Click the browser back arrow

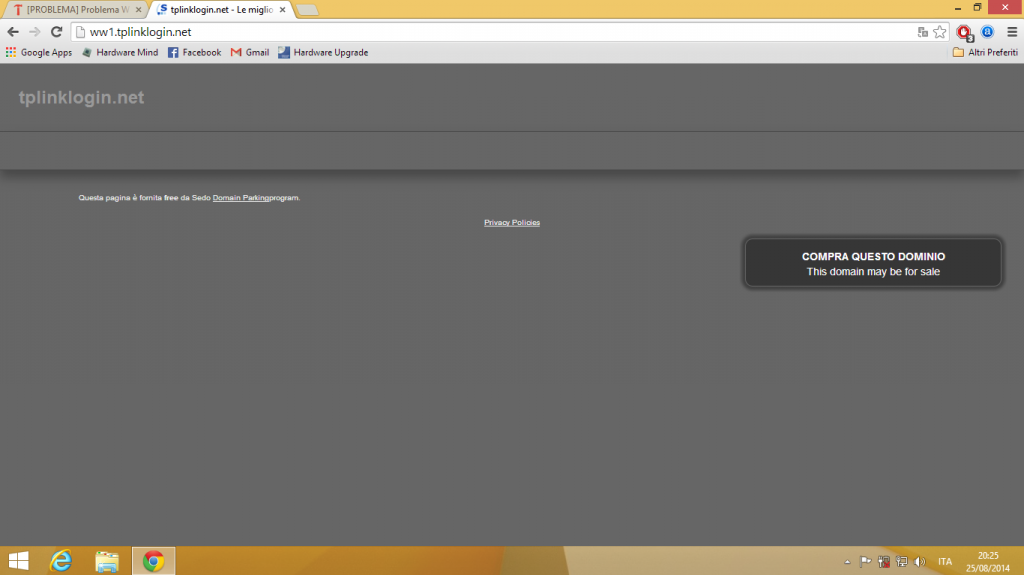[x=13, y=32]
